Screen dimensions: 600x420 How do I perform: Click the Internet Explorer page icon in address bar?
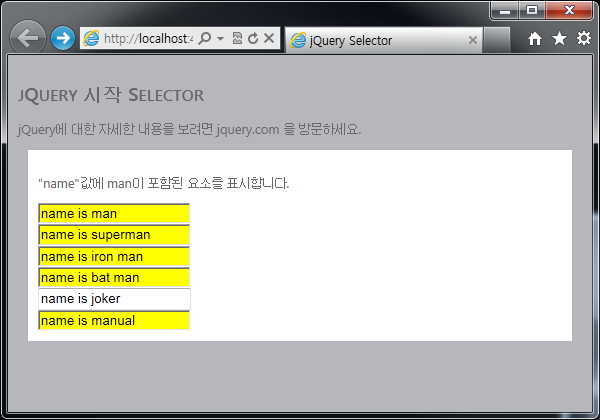pyautogui.click(x=91, y=38)
